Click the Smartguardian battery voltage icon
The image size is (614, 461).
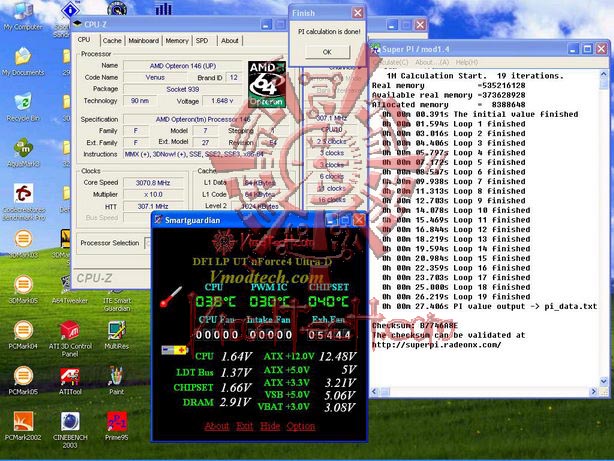[x=175, y=350]
